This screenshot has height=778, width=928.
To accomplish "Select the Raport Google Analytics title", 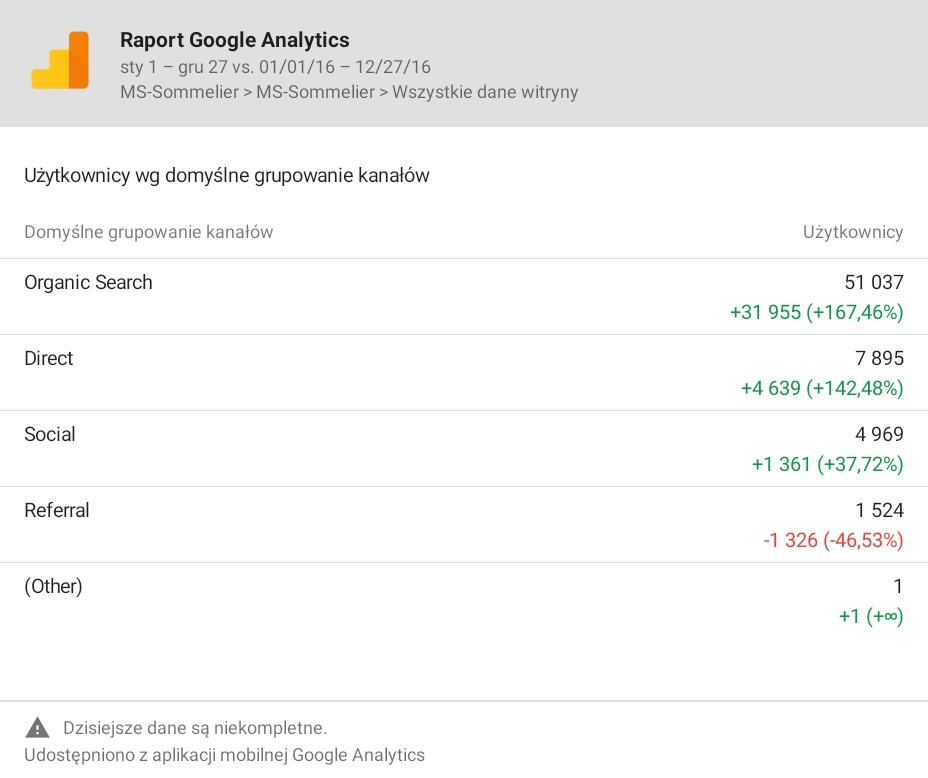I will (234, 40).
